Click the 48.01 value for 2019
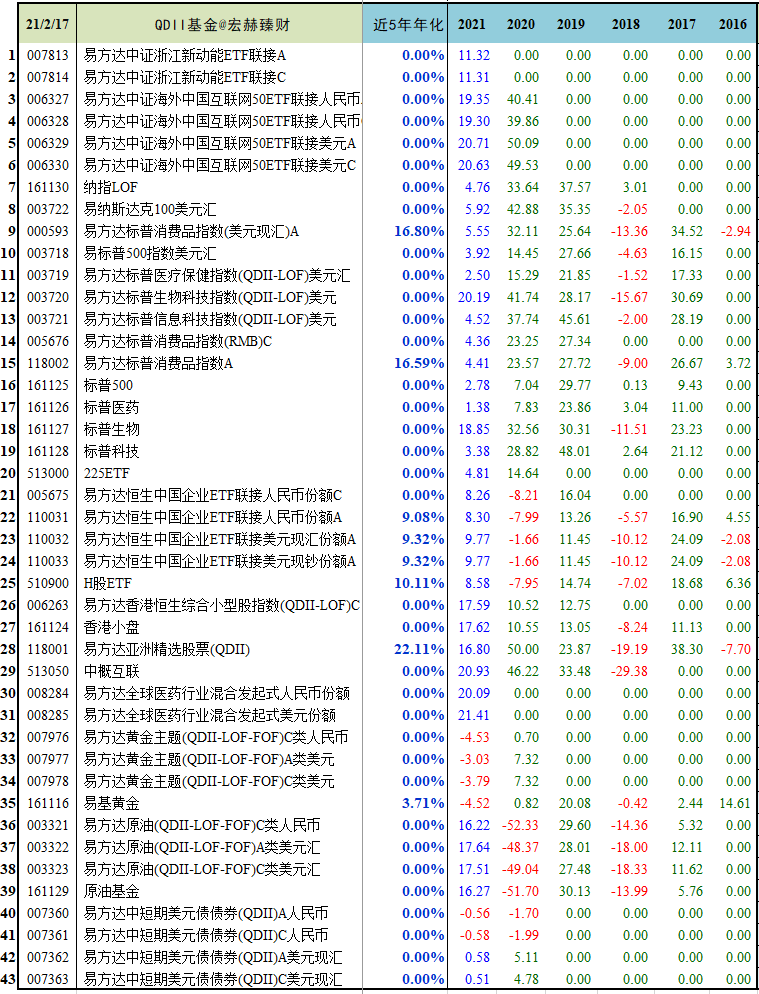This screenshot has width=759, height=994. [574, 451]
